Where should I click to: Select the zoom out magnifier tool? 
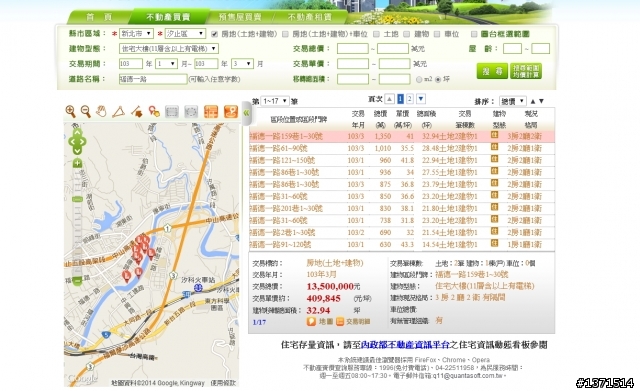click(x=85, y=111)
